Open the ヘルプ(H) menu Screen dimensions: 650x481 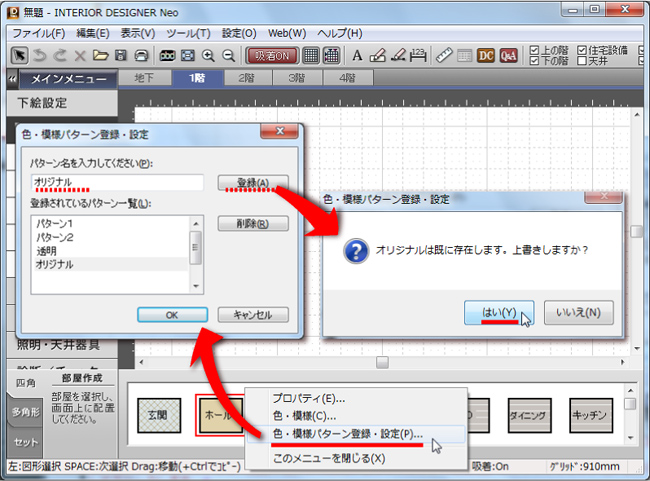tap(340, 33)
